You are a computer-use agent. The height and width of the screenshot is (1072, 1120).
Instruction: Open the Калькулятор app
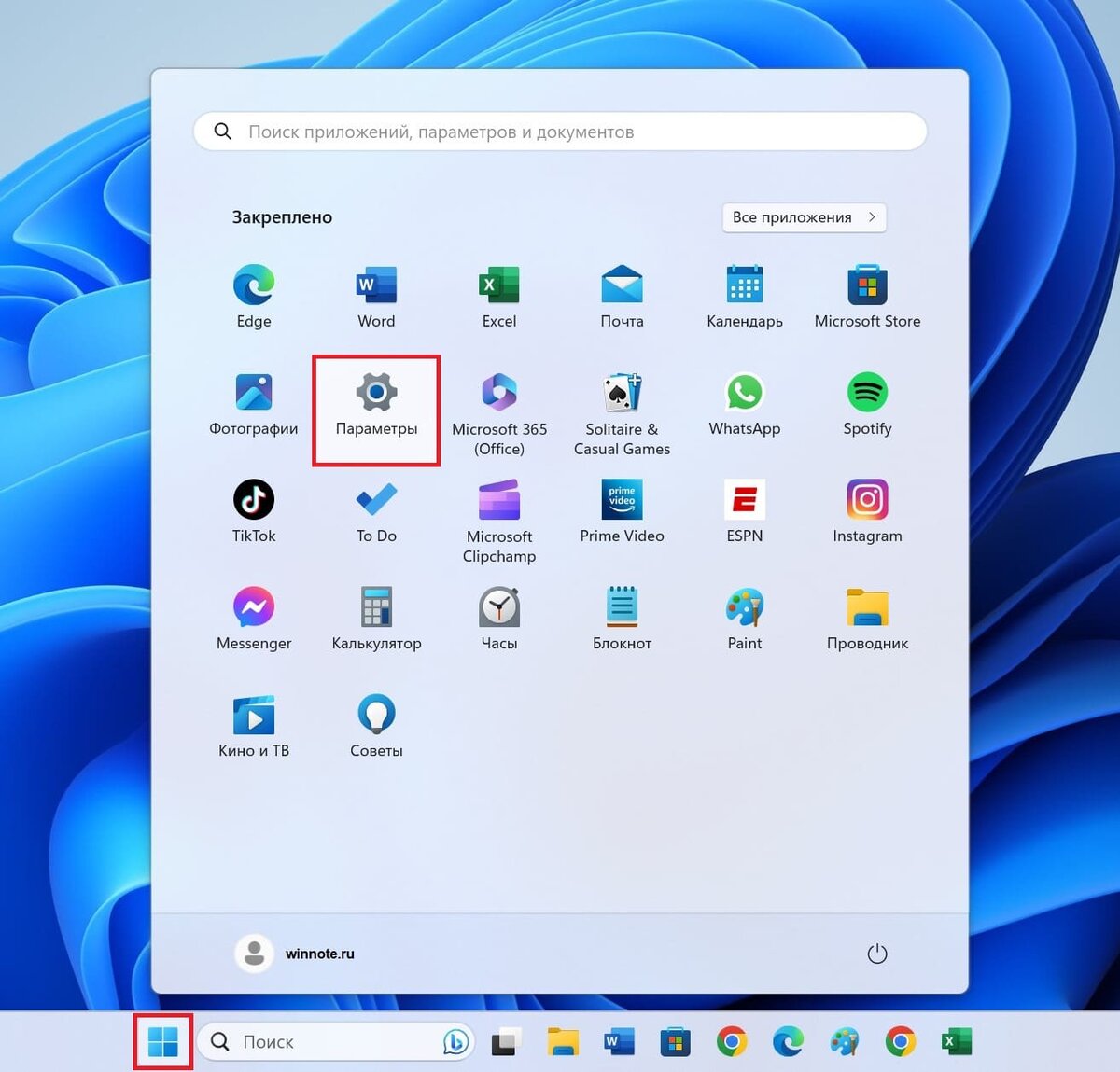[376, 620]
